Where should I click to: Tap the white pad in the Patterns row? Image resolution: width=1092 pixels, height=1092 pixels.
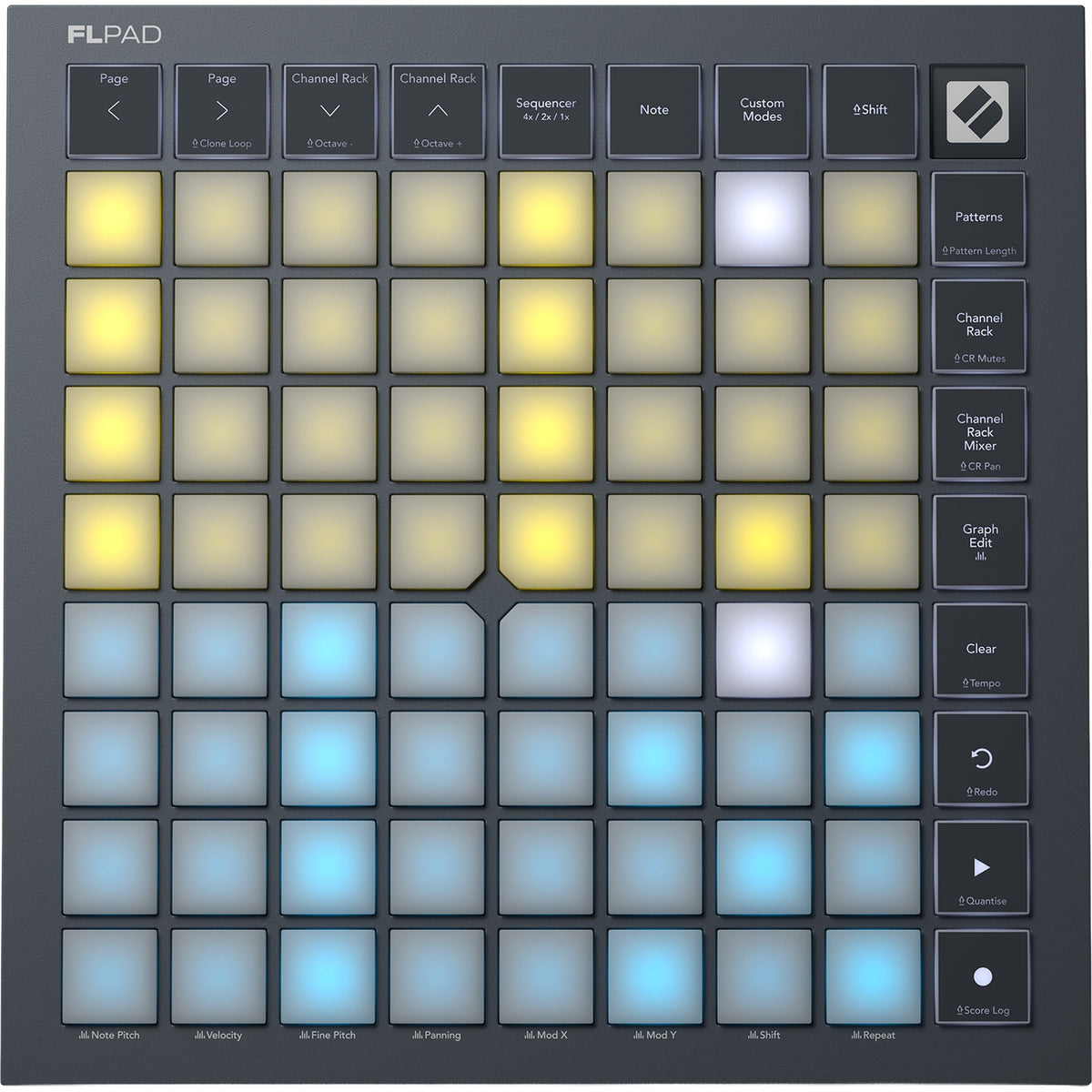[762, 218]
